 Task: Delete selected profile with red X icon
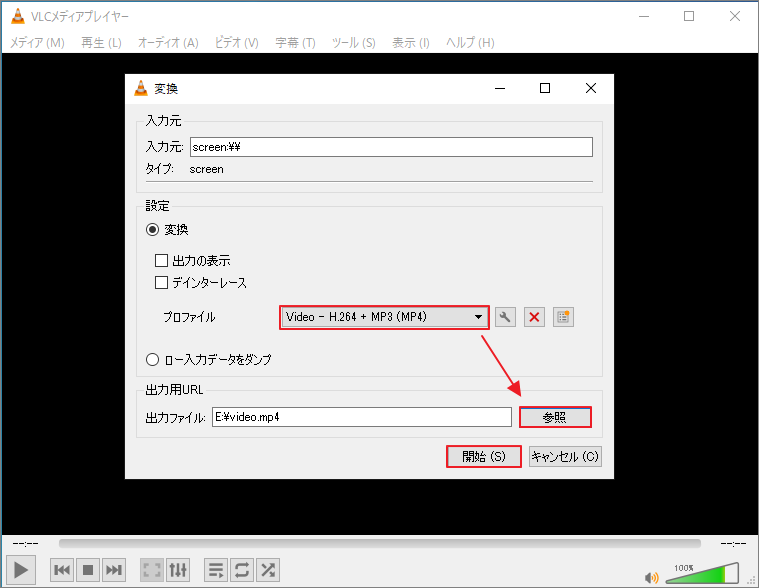click(534, 317)
